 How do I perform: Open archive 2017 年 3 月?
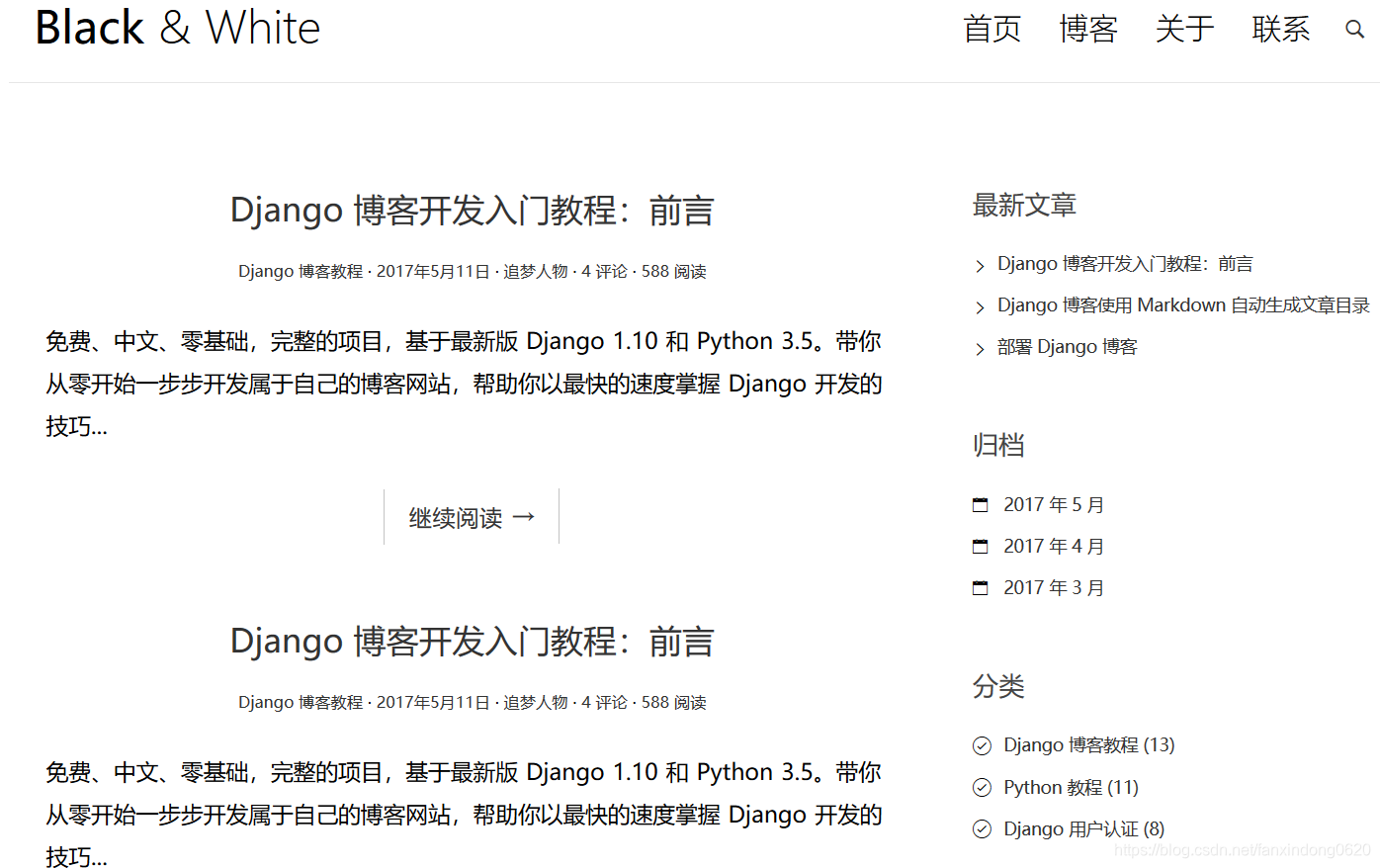(1054, 588)
